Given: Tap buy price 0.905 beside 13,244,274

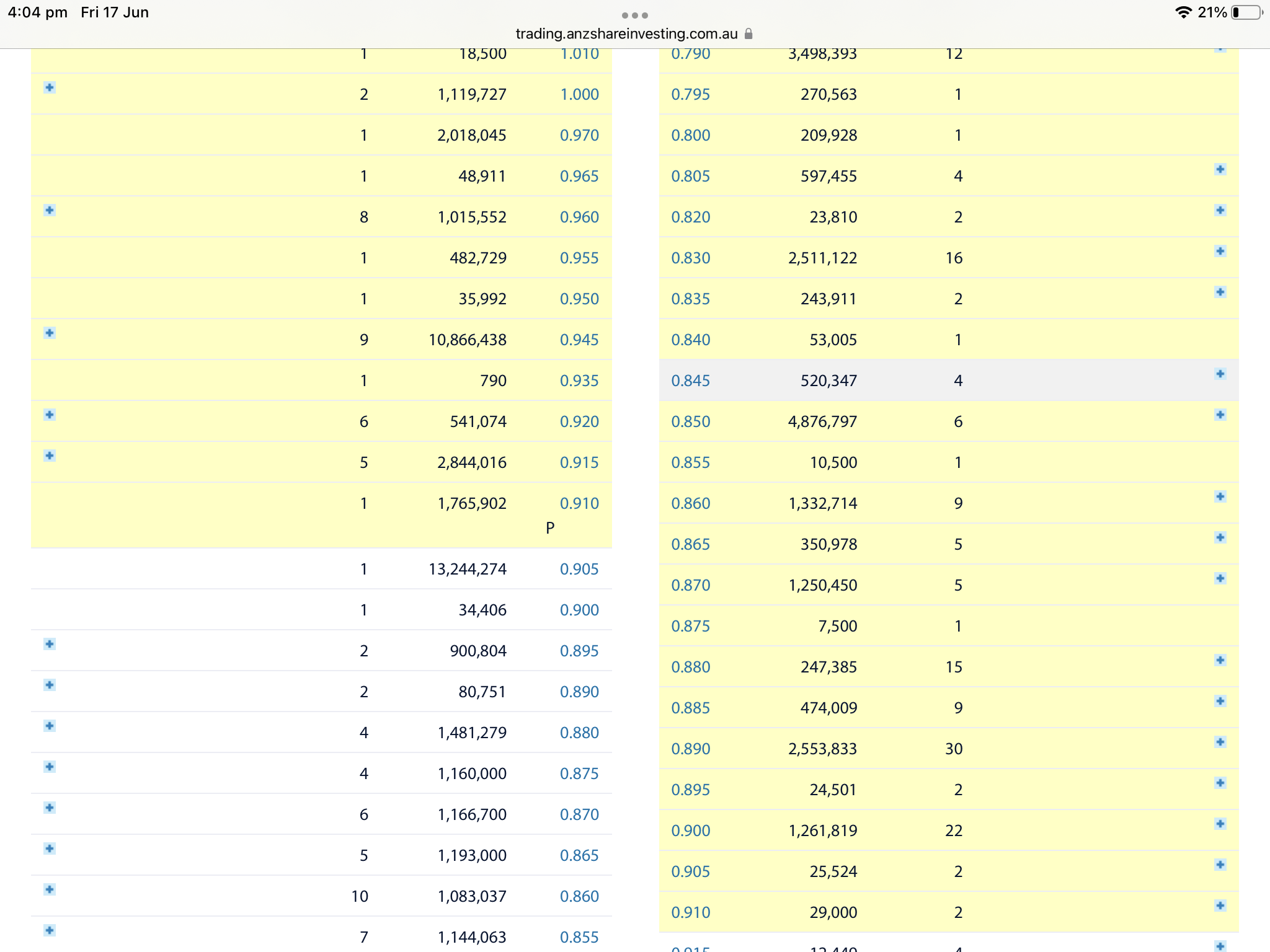Looking at the screenshot, I should point(579,569).
